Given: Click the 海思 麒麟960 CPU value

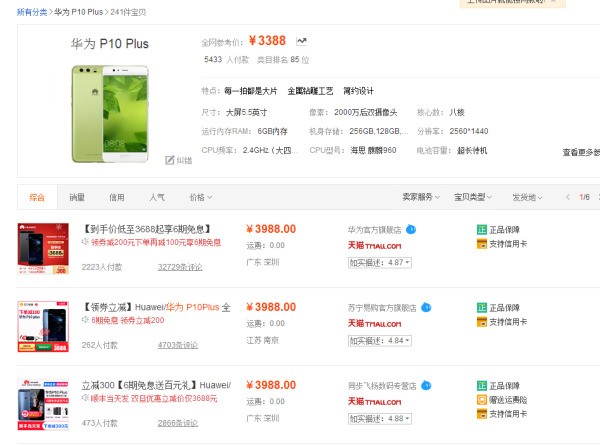Looking at the screenshot, I should [373, 150].
